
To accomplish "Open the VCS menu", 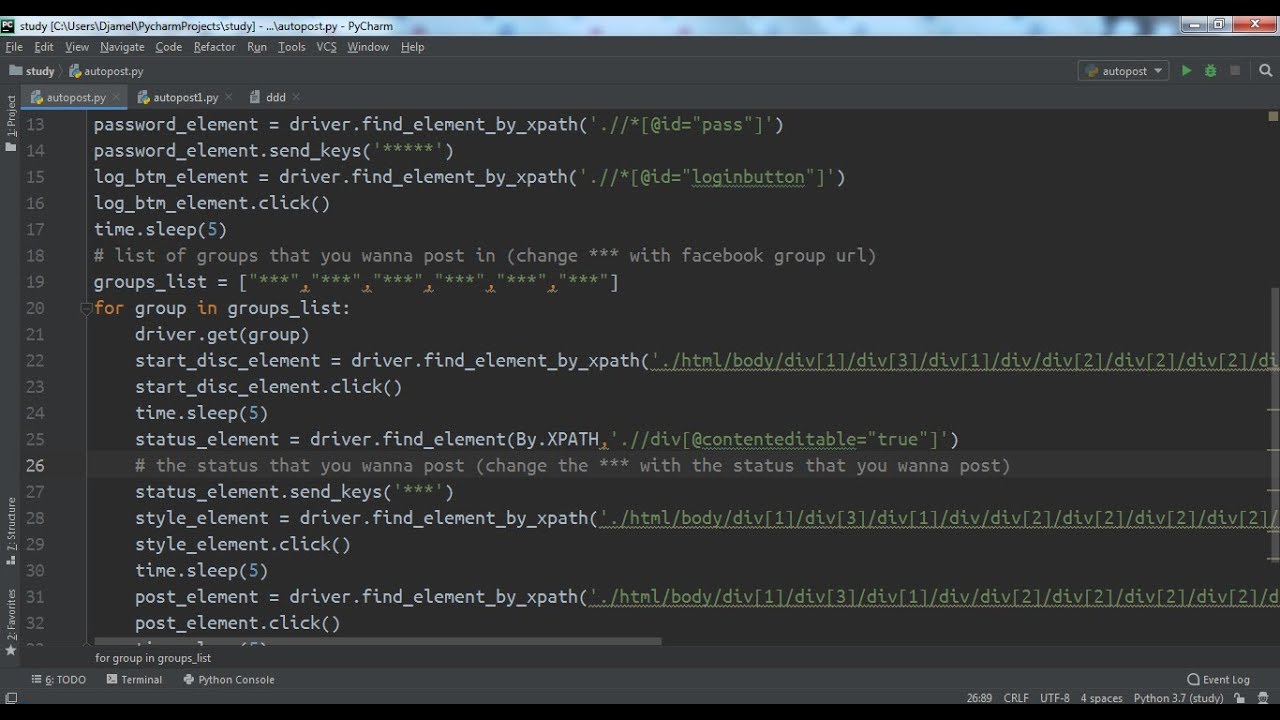I will 326,47.
